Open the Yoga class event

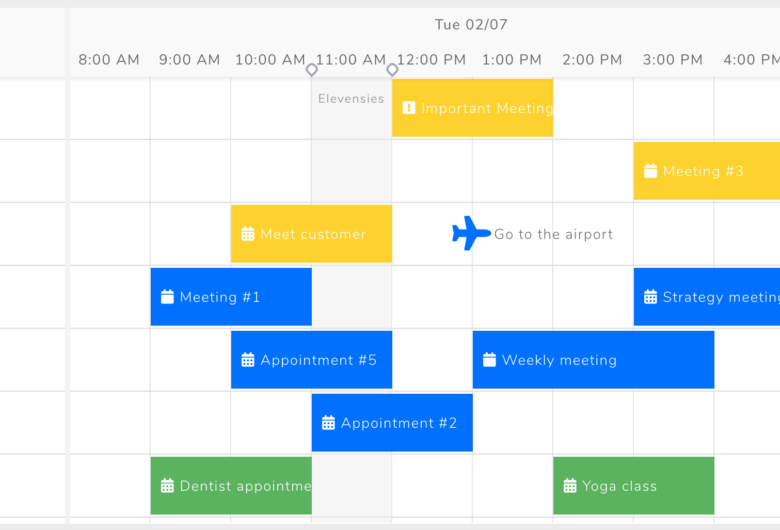pos(634,486)
